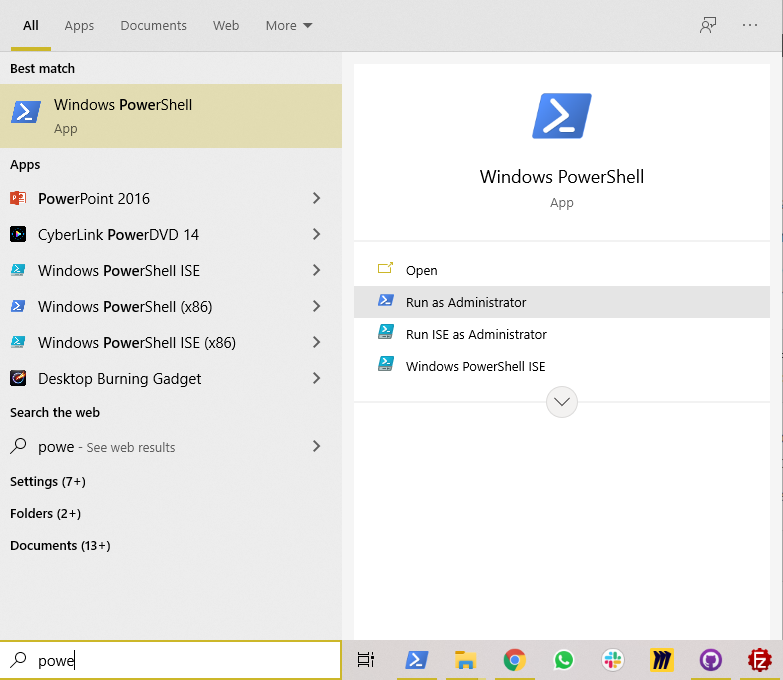Switch to the Apps tab
783x680 pixels.
(x=79, y=25)
